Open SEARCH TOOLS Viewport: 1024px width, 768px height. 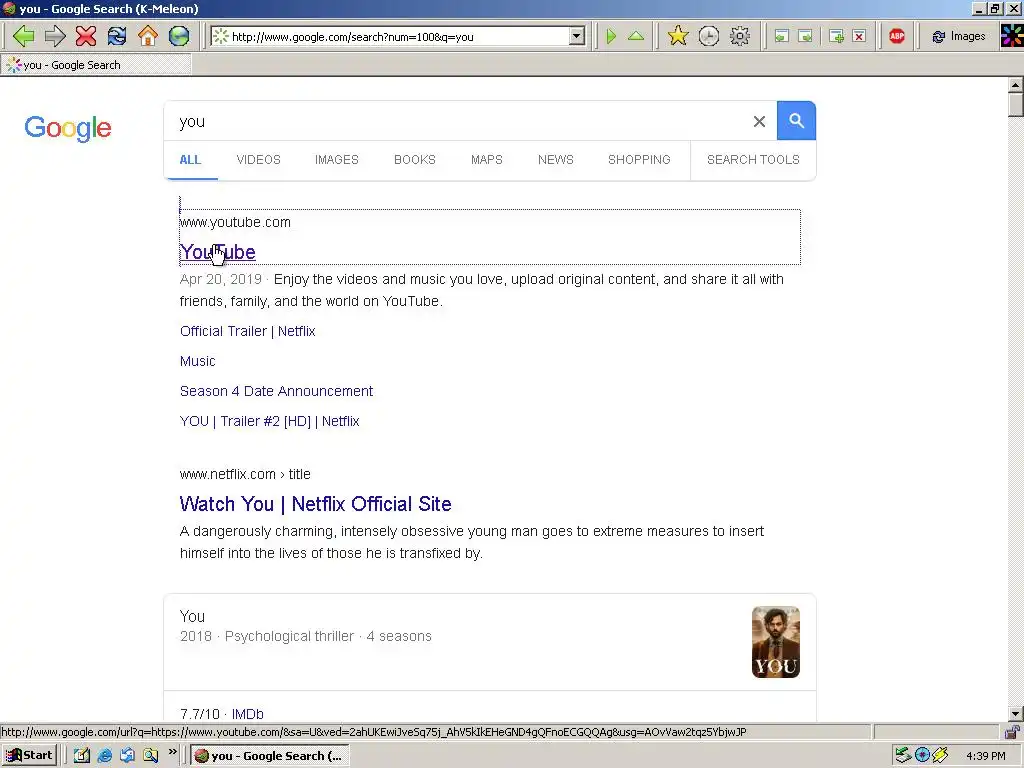pyautogui.click(x=753, y=159)
